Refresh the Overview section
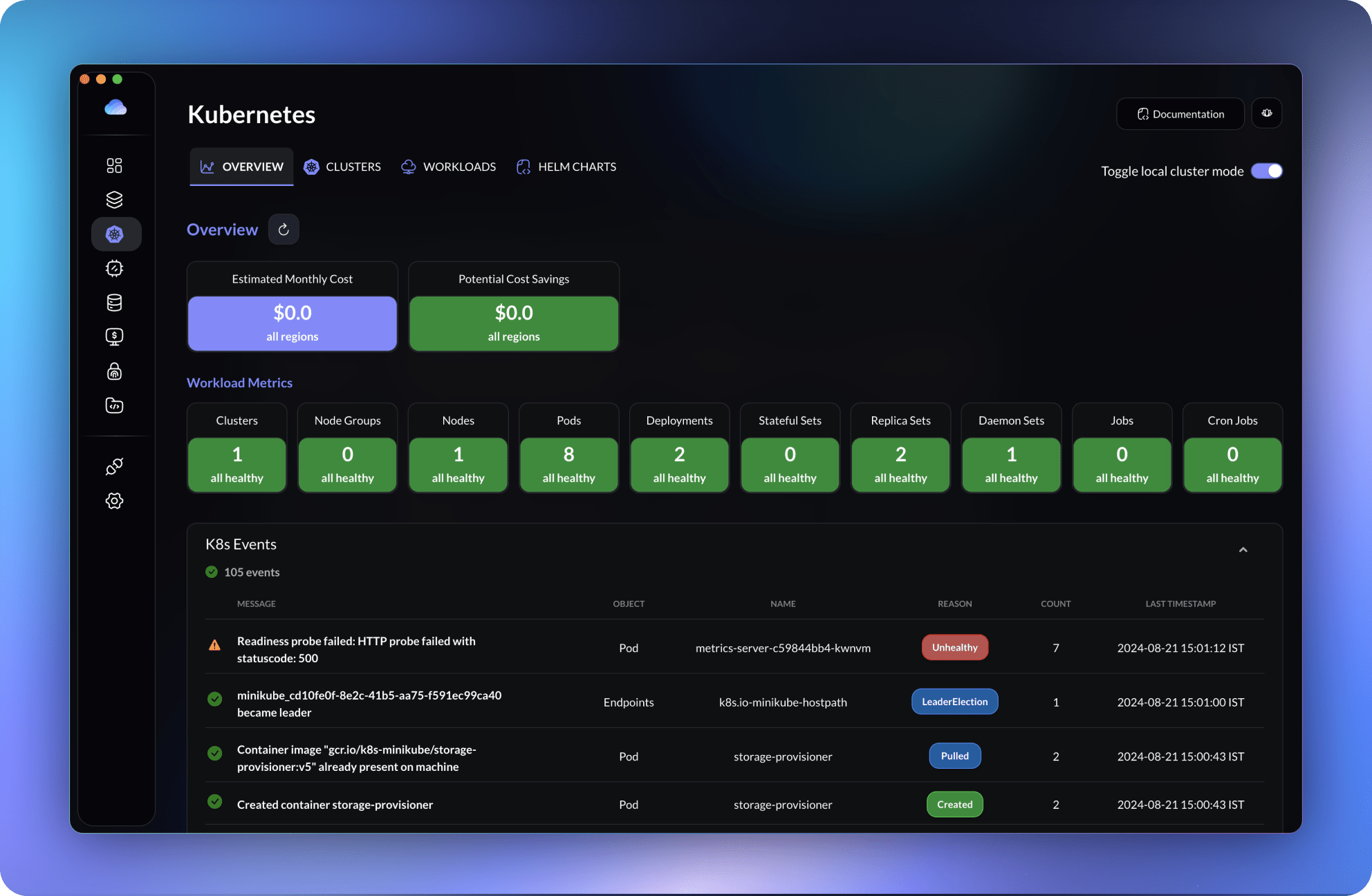The width and height of the screenshot is (1372, 896). (x=284, y=230)
